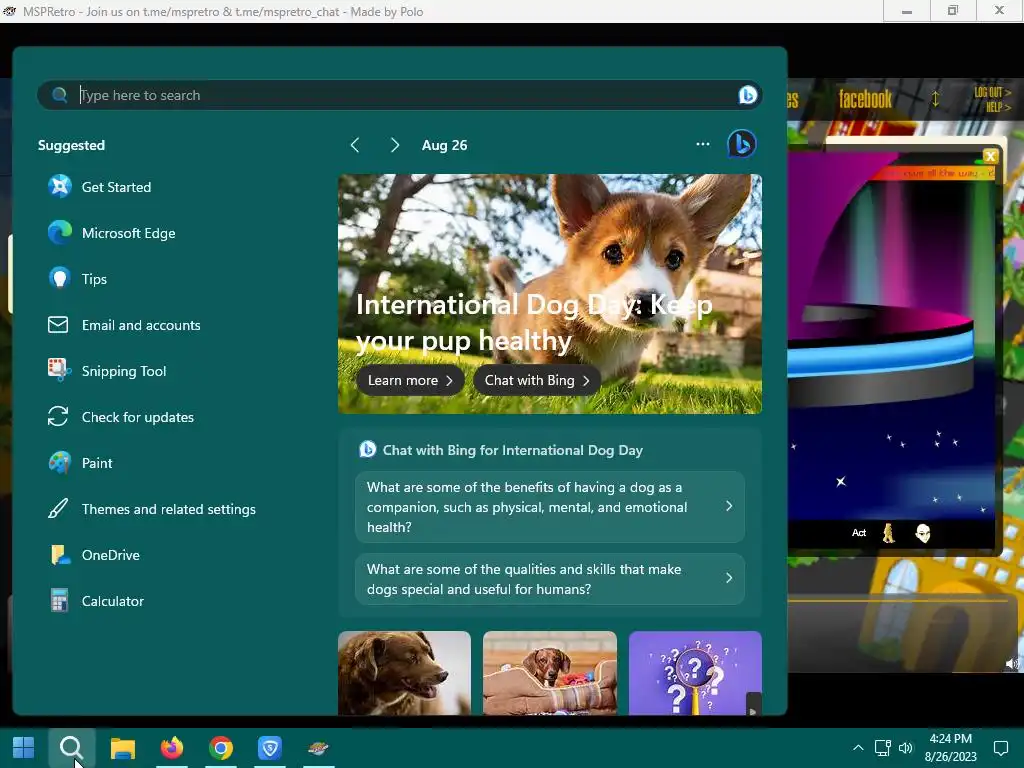1024x768 pixels.
Task: Click LOG OUT in MSPRetro window
Action: click(x=992, y=93)
